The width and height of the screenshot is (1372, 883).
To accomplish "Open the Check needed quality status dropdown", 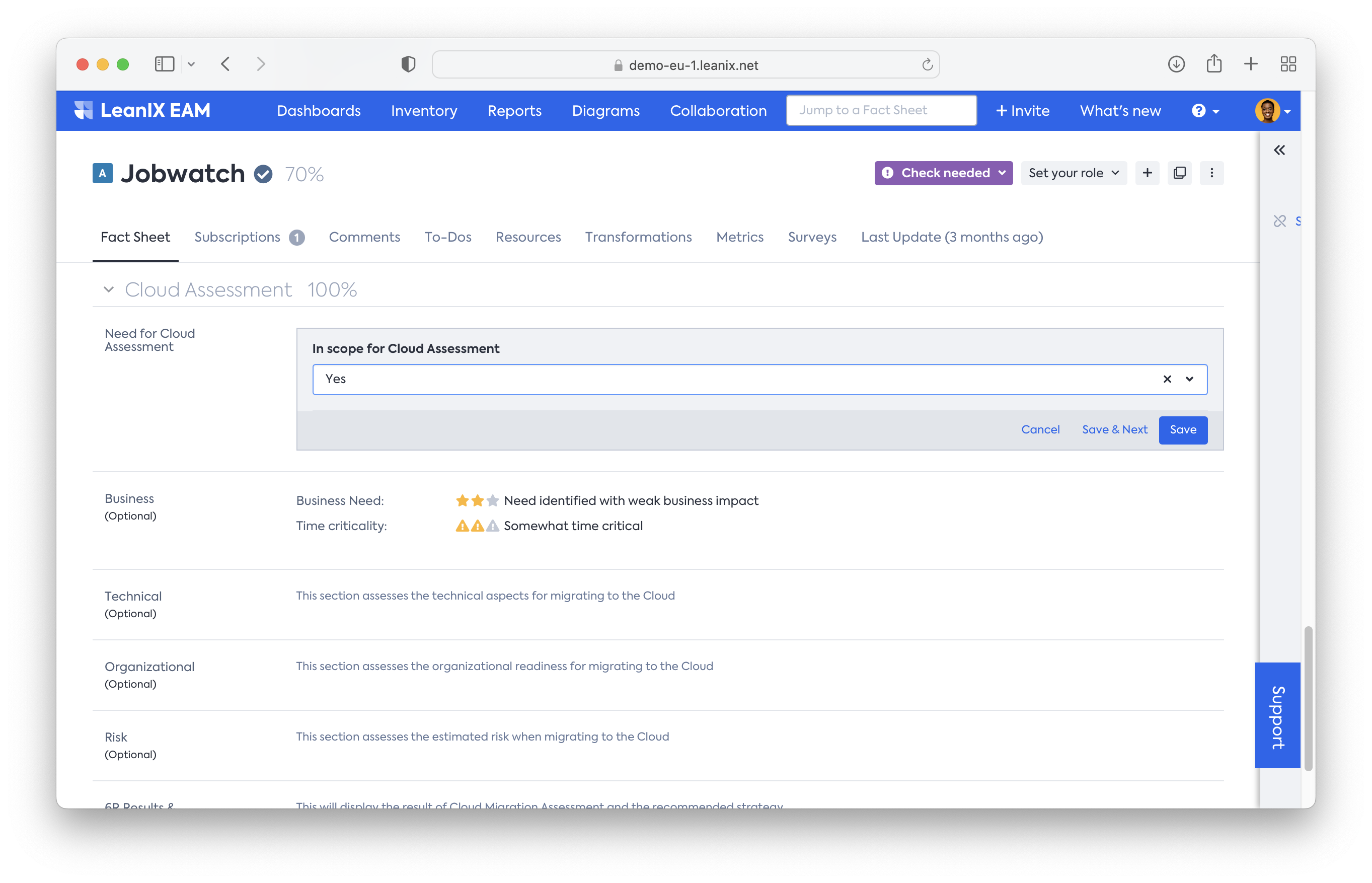I will [943, 173].
